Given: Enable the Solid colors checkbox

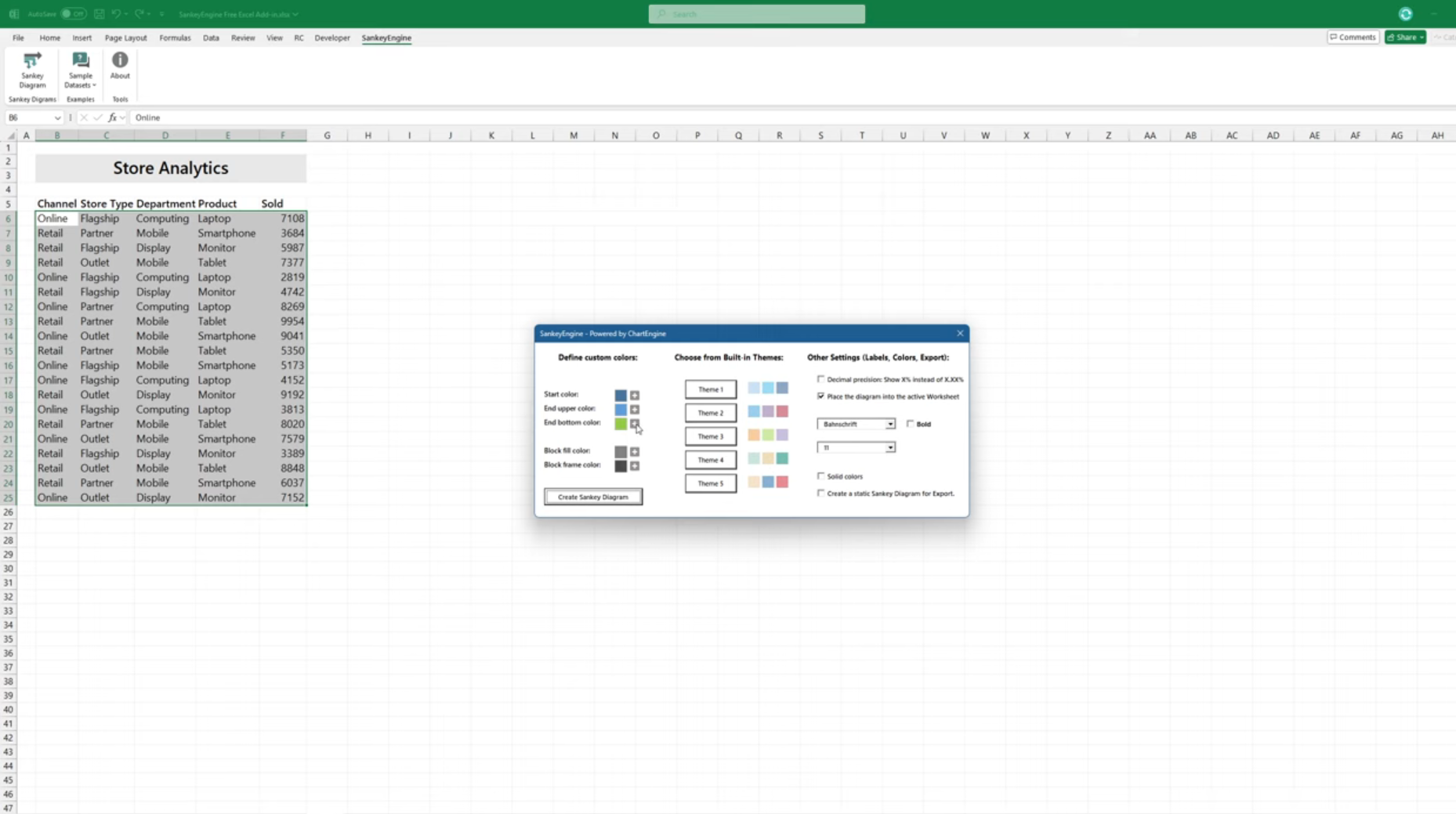Looking at the screenshot, I should click(821, 476).
